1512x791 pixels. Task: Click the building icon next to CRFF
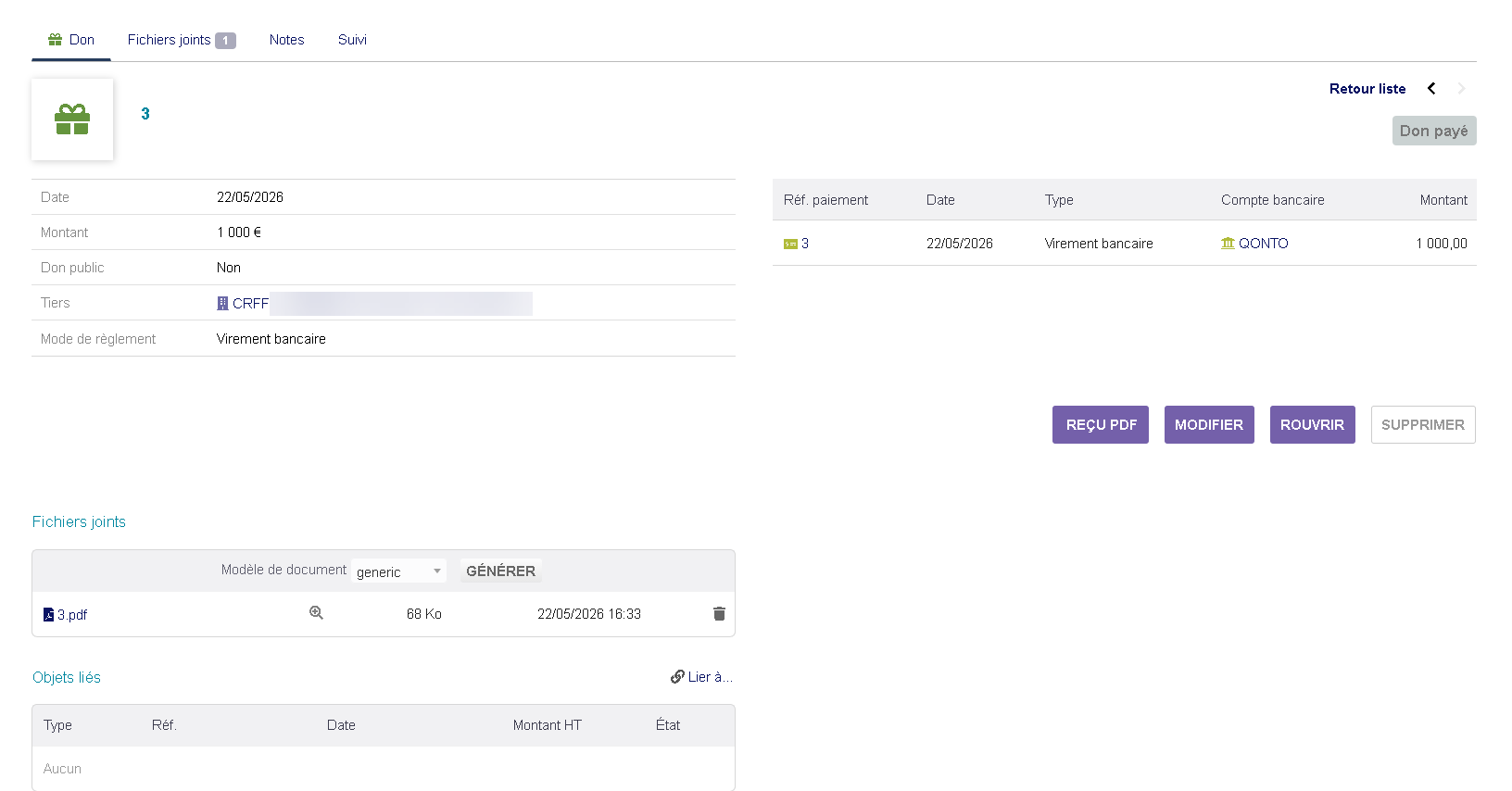tap(222, 304)
